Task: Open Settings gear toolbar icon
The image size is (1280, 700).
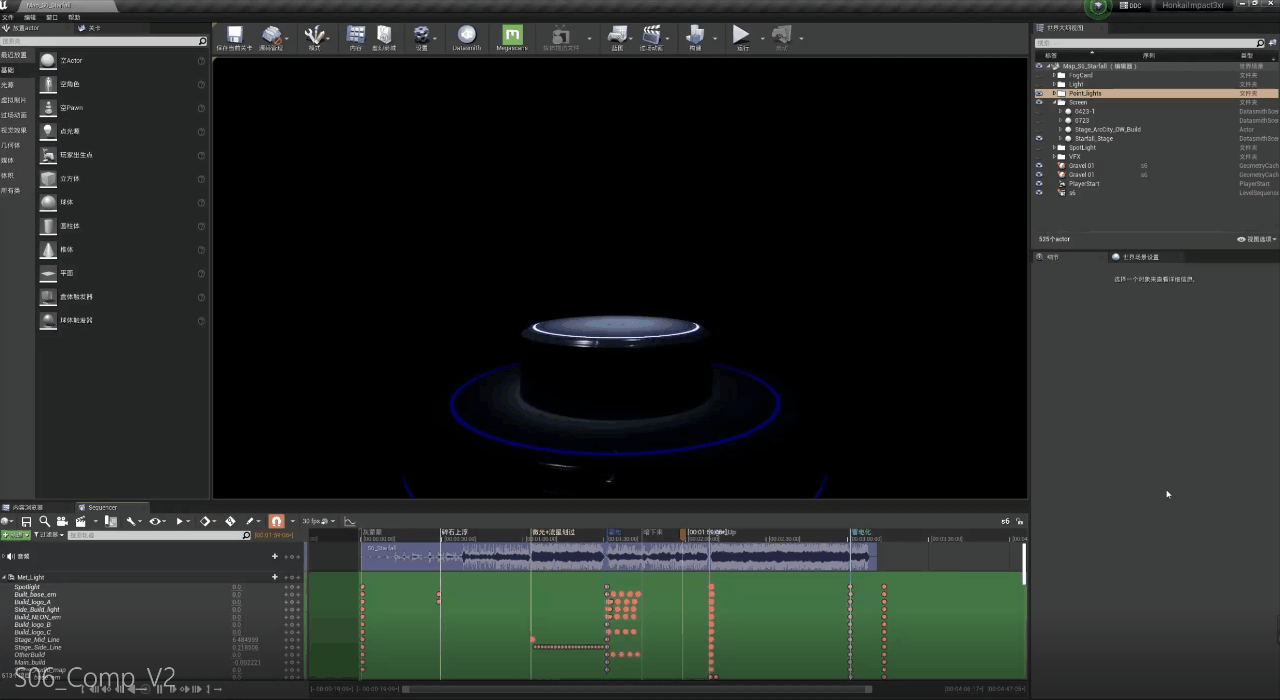Action: coord(422,35)
